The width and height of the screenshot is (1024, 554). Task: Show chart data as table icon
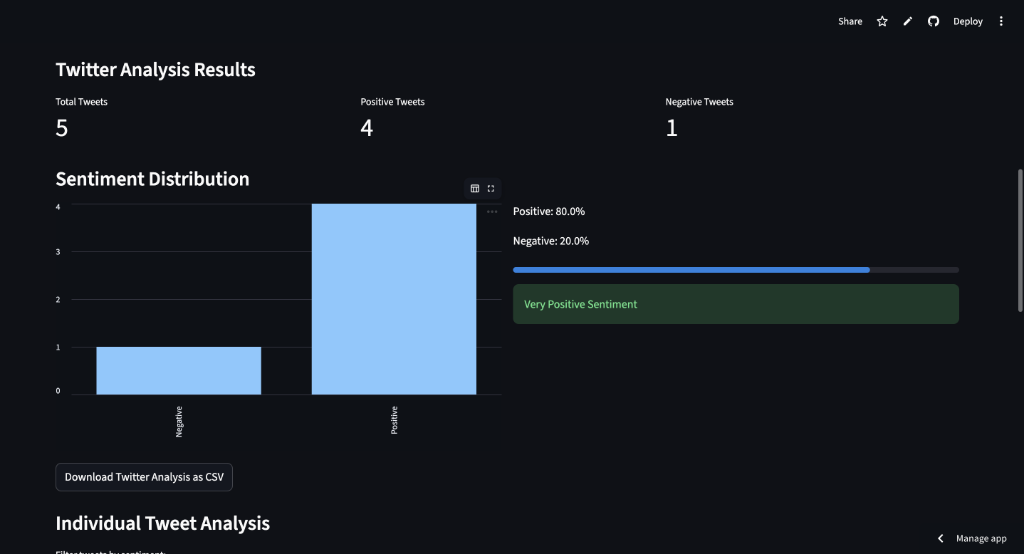pyautogui.click(x=475, y=188)
